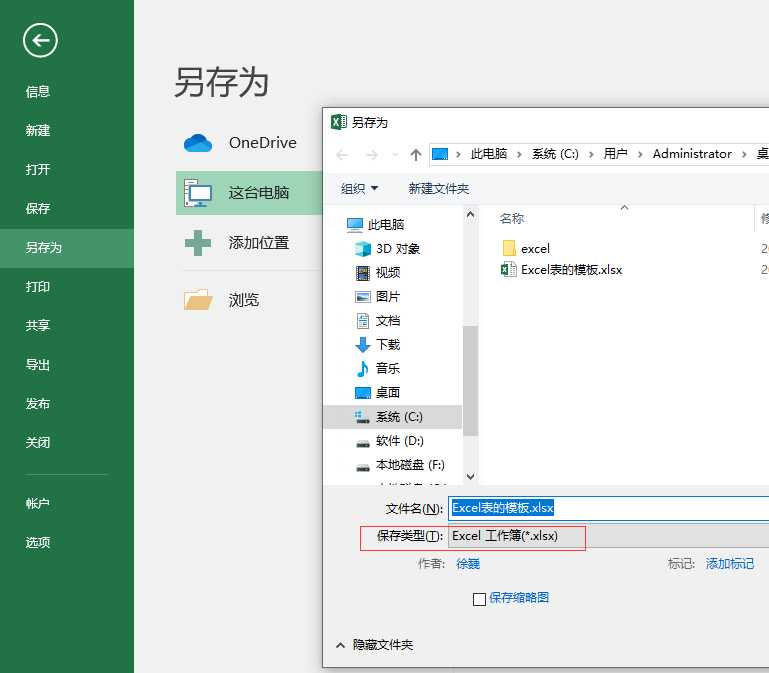Open 信息 in backstage menu

pos(38,92)
